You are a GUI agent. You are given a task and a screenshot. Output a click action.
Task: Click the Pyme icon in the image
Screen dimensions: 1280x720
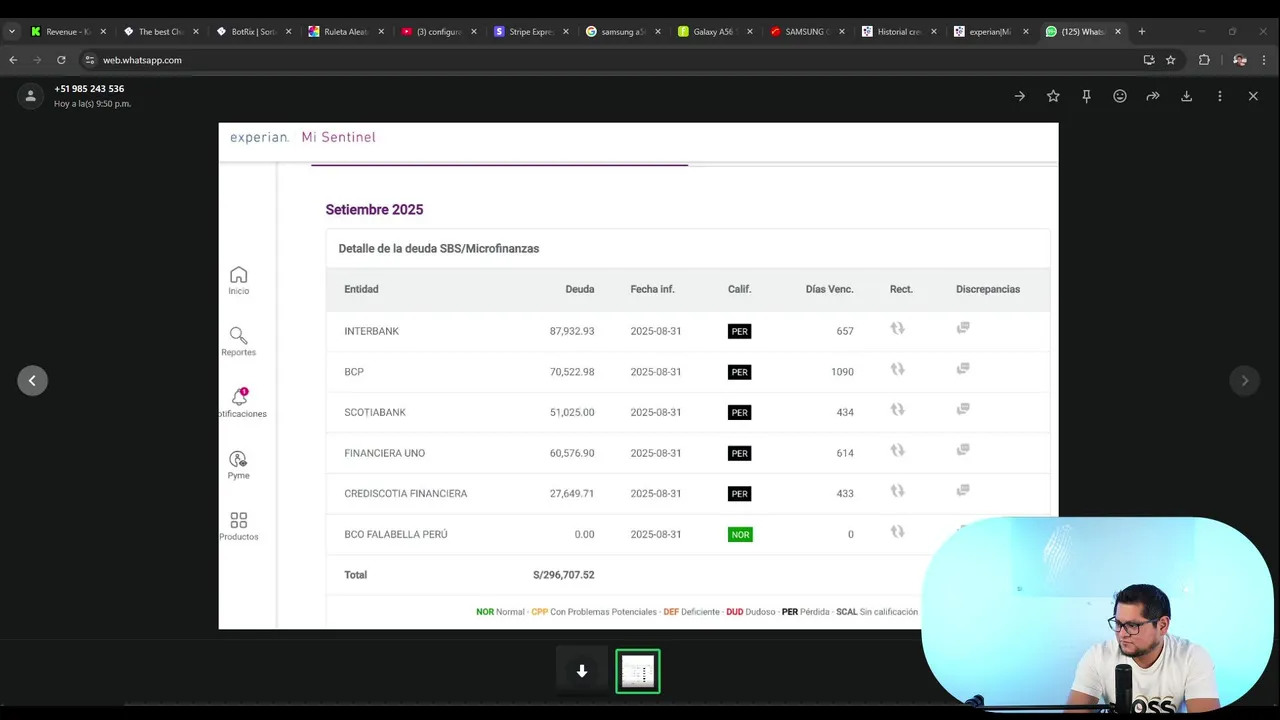coord(238,459)
